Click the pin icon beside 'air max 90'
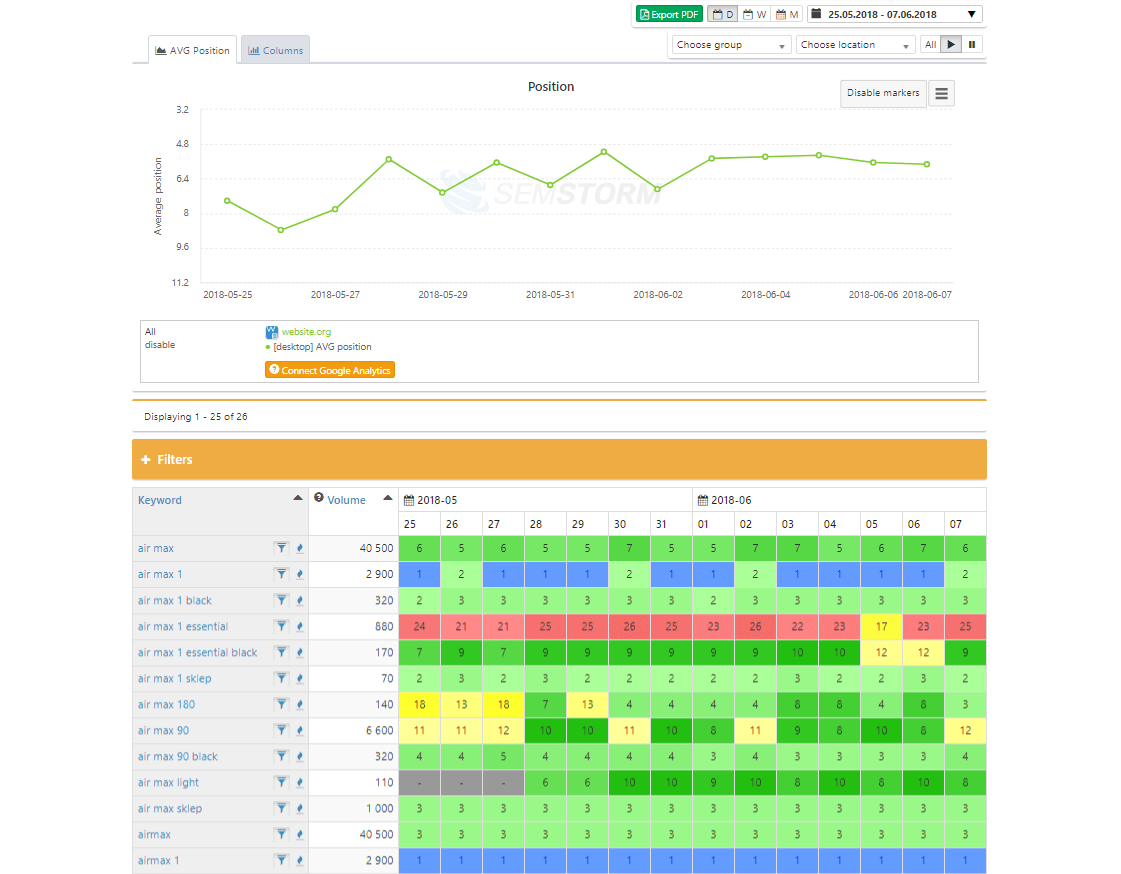This screenshot has width=1121, height=874. (x=300, y=731)
